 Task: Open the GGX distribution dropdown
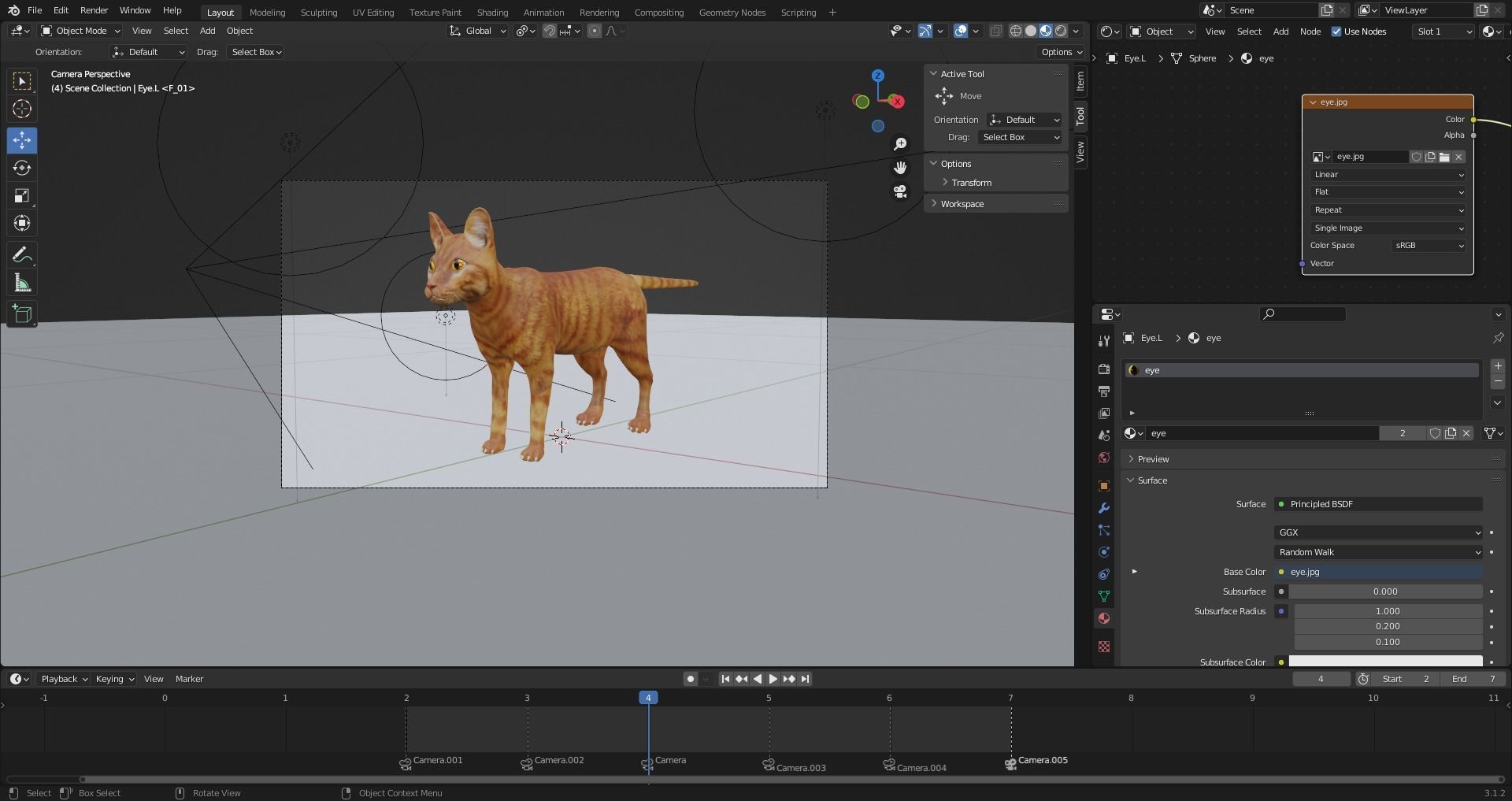pyautogui.click(x=1378, y=532)
